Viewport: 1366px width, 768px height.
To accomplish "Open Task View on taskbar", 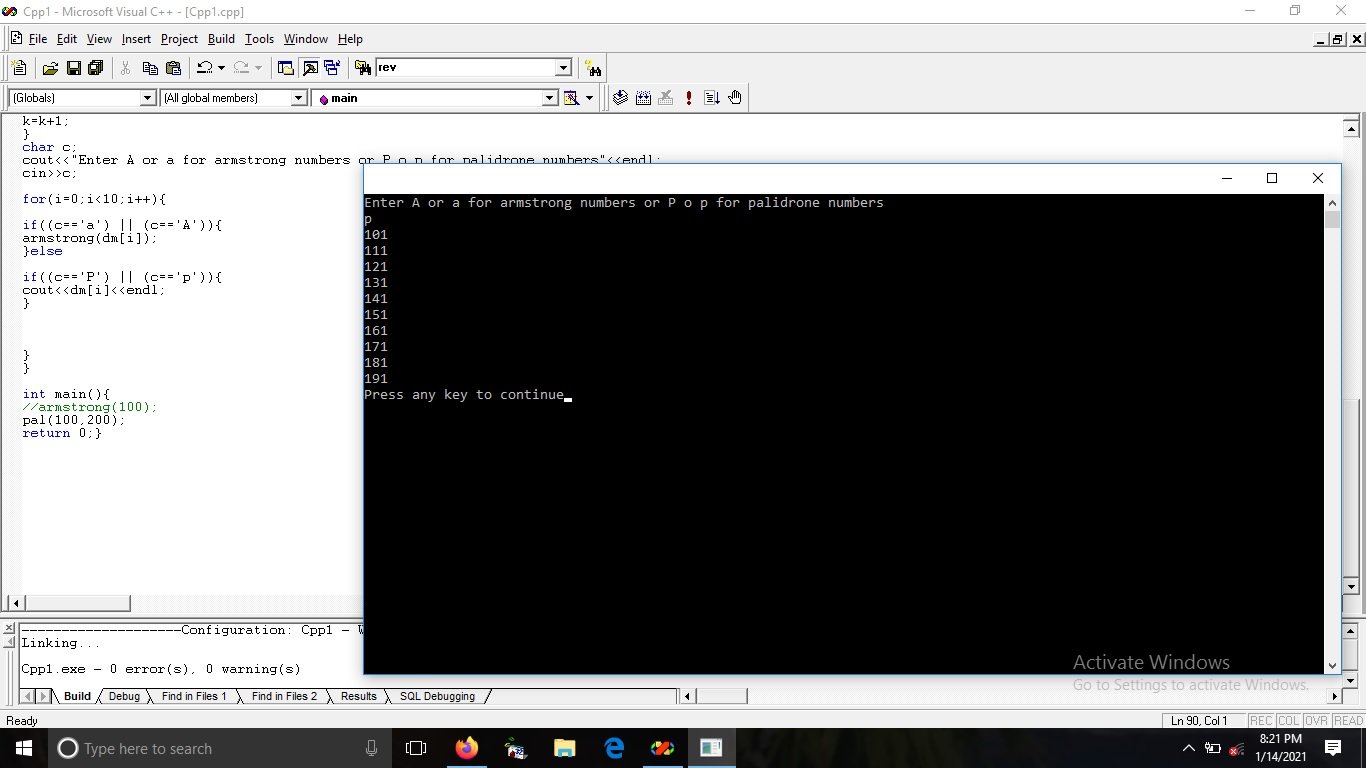I will (x=416, y=748).
